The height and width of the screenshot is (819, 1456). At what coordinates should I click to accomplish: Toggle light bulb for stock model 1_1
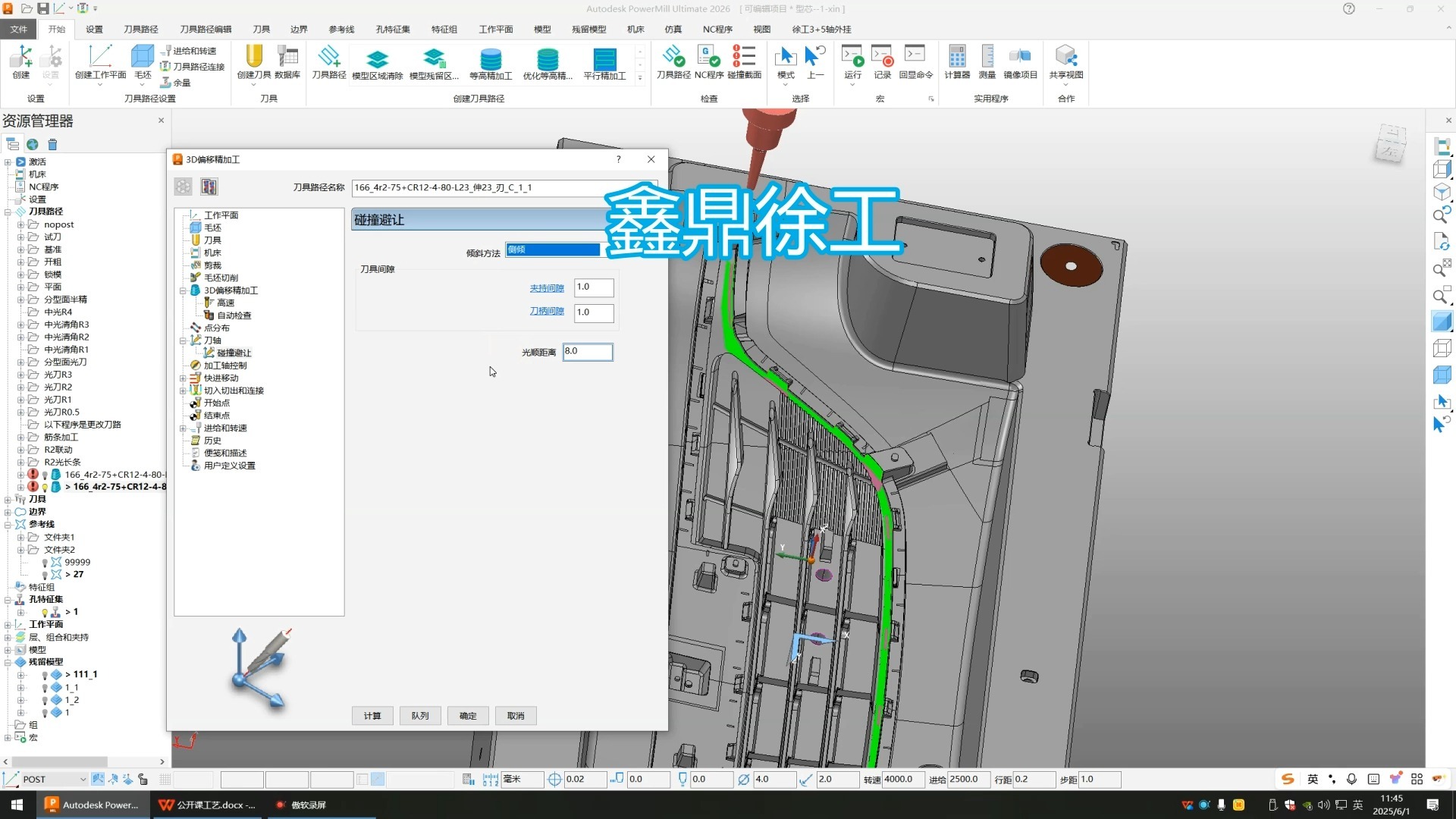pyautogui.click(x=45, y=688)
